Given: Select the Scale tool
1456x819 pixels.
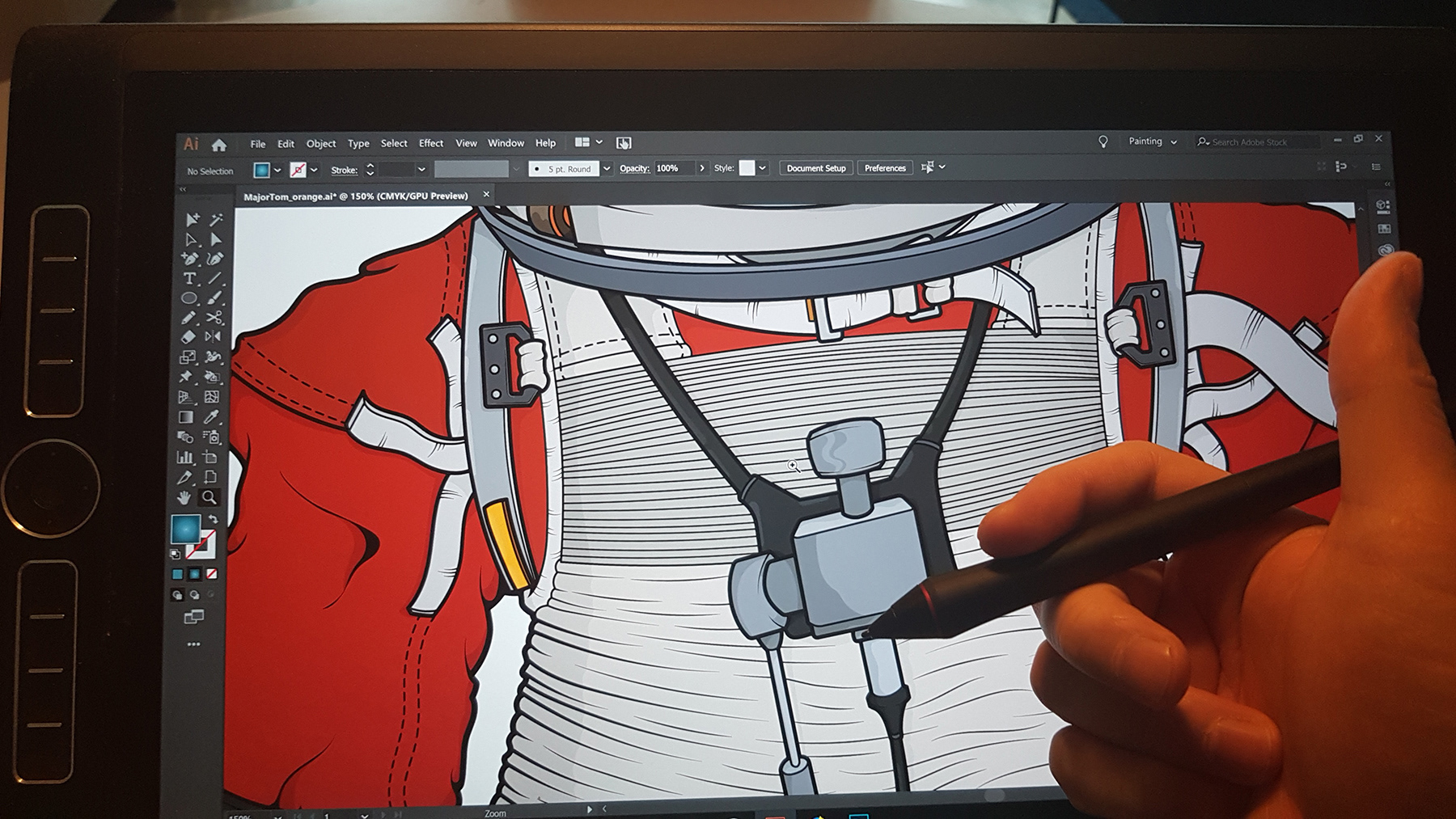Looking at the screenshot, I should click(187, 357).
